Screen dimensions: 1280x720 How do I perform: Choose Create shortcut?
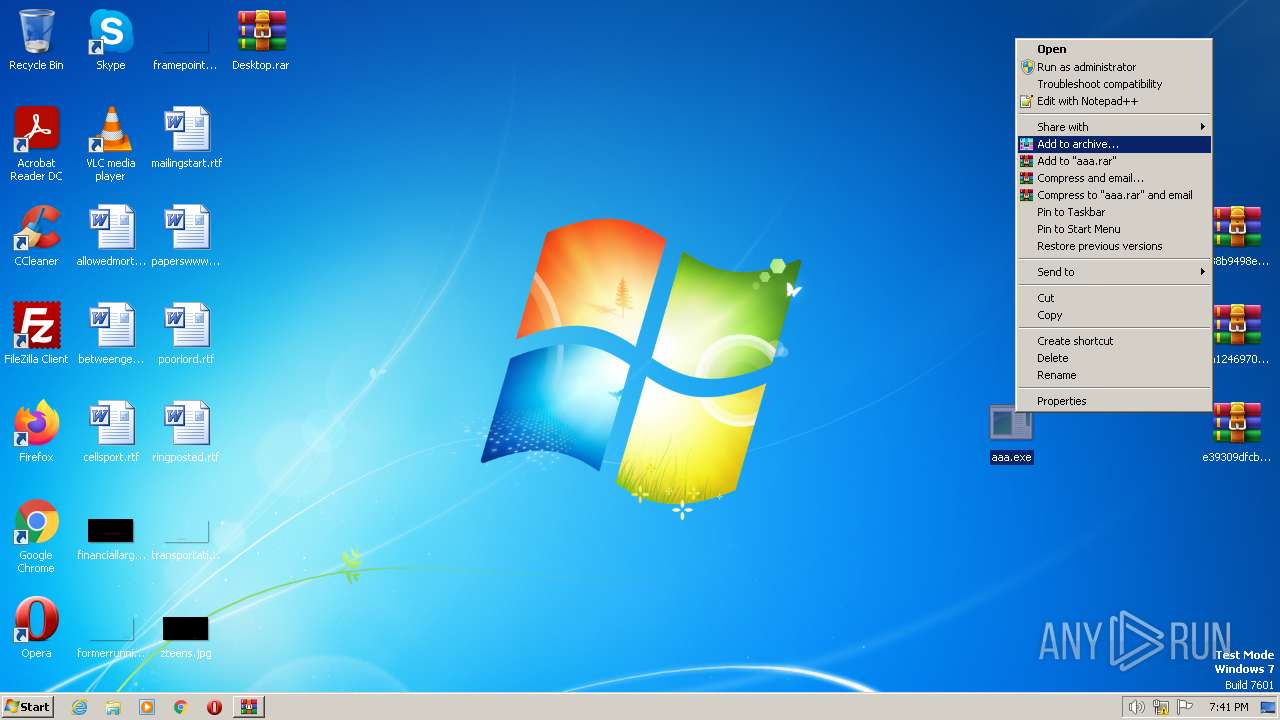click(x=1114, y=341)
